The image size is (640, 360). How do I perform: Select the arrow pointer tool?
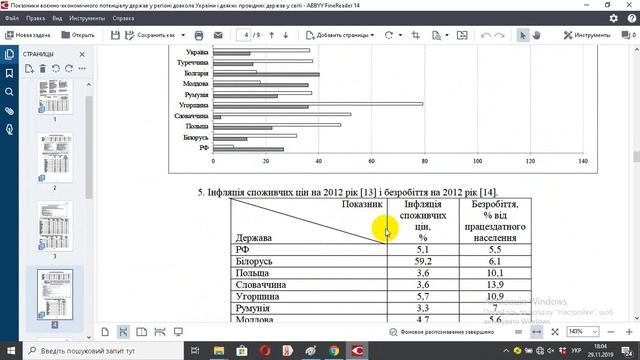pos(522,36)
